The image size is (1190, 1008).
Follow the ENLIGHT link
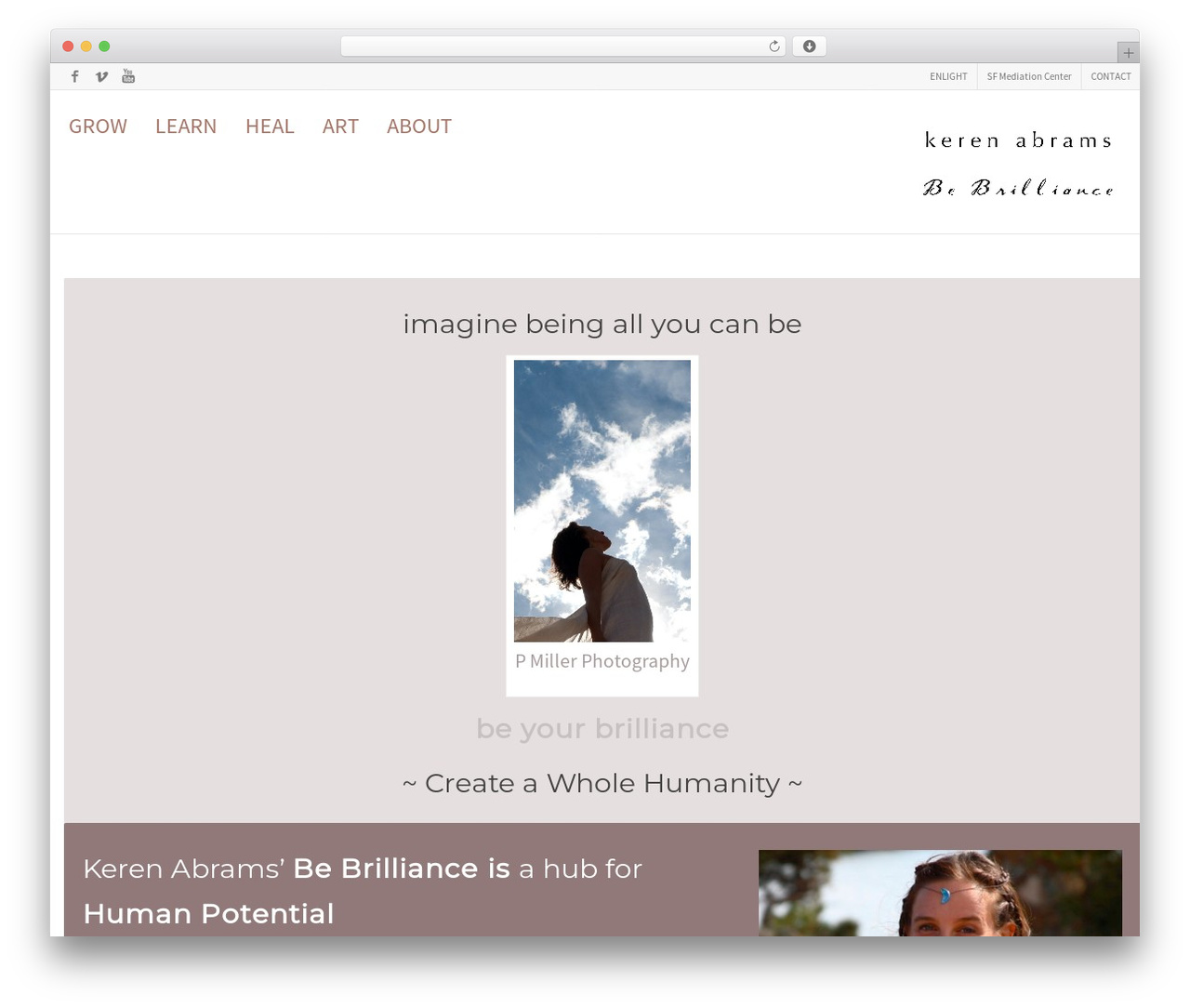coord(948,76)
